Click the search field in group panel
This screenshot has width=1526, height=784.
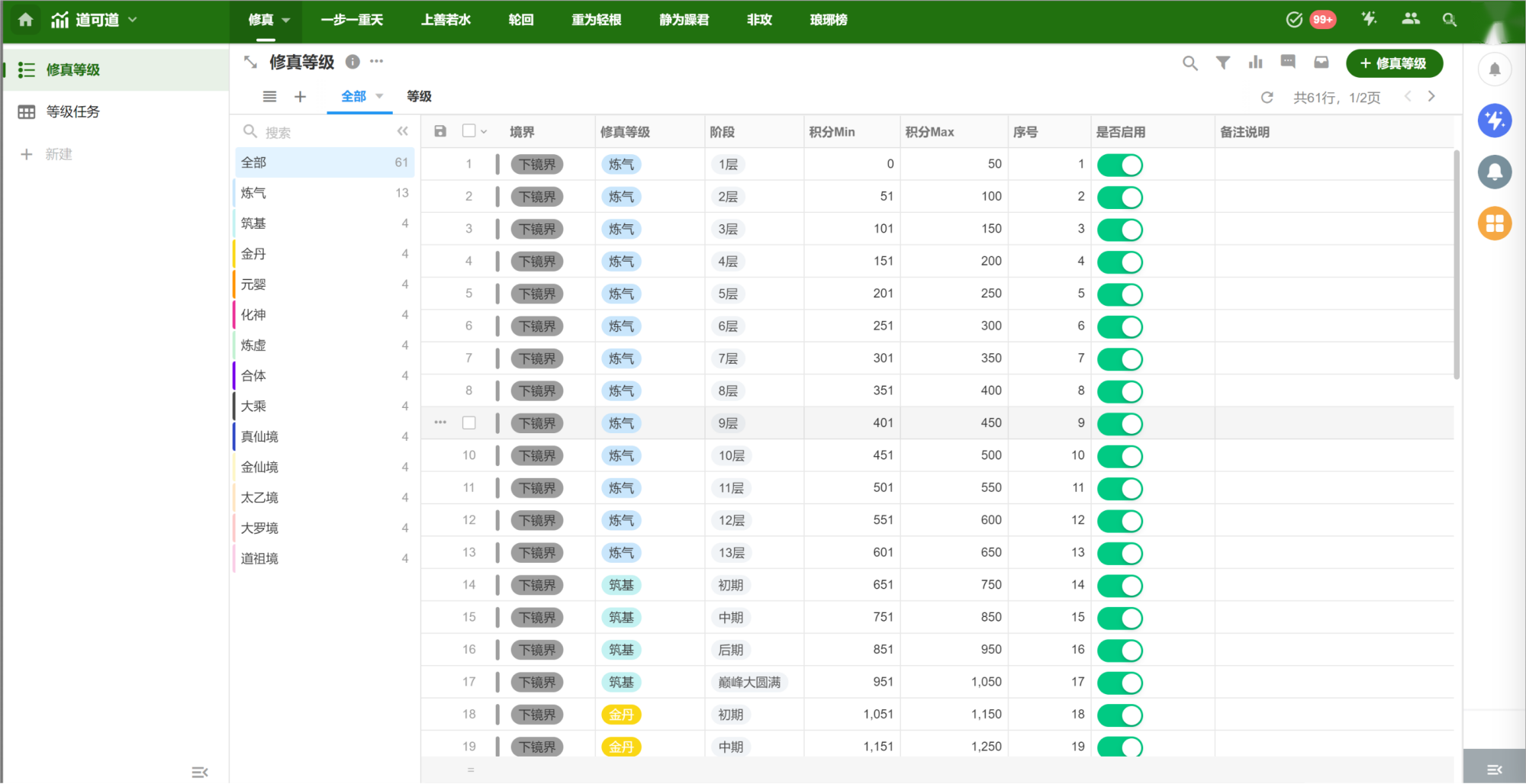tap(320, 132)
